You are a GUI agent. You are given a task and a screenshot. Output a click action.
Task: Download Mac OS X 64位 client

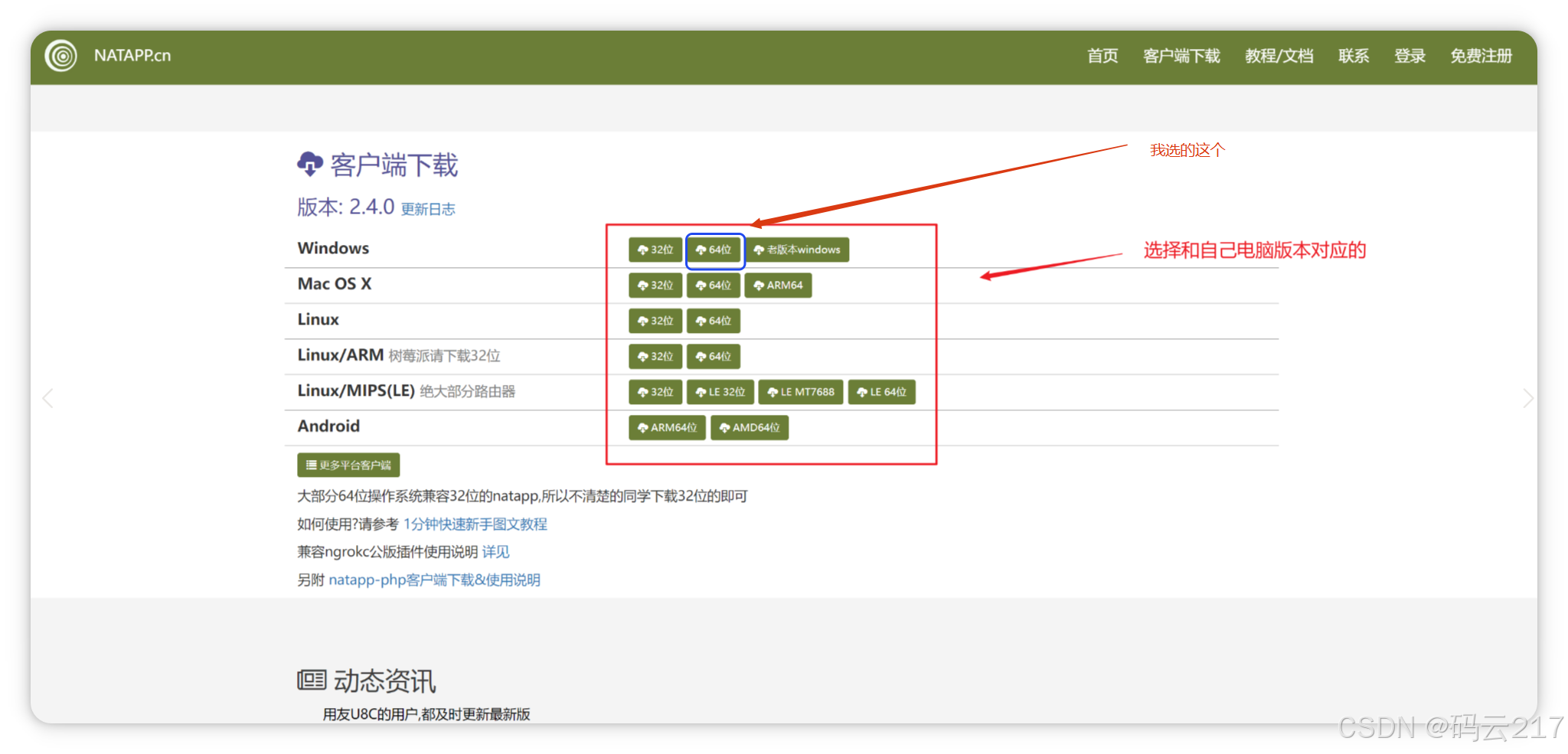coord(714,286)
